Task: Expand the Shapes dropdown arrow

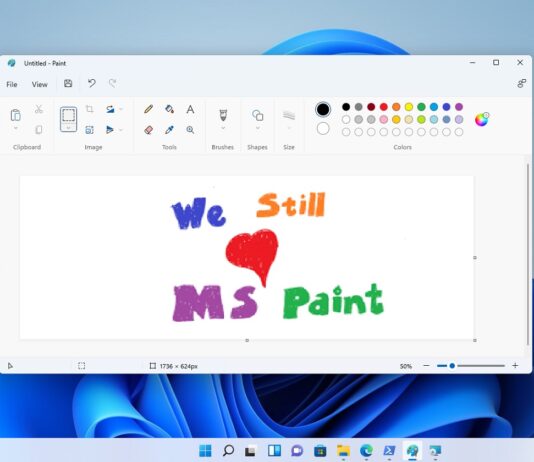Action: coord(258,128)
